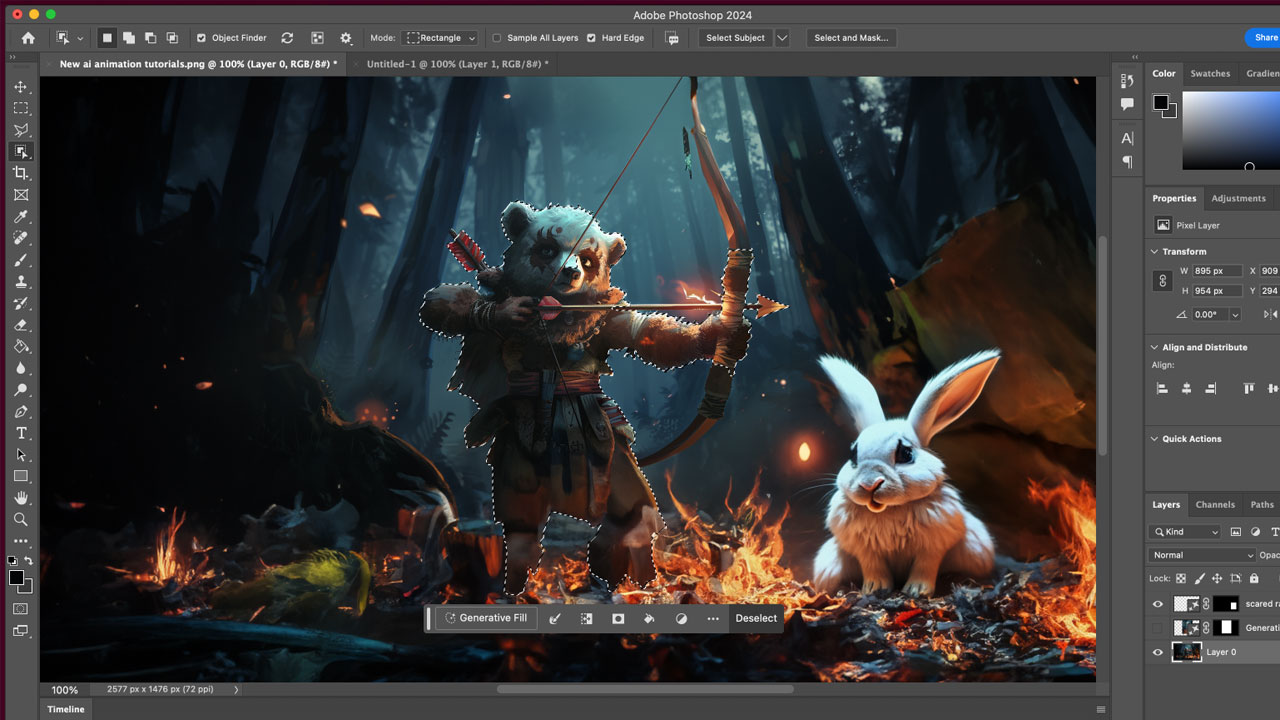The height and width of the screenshot is (720, 1280).
Task: Click Modify Selection icon in taskbar
Action: click(x=555, y=618)
